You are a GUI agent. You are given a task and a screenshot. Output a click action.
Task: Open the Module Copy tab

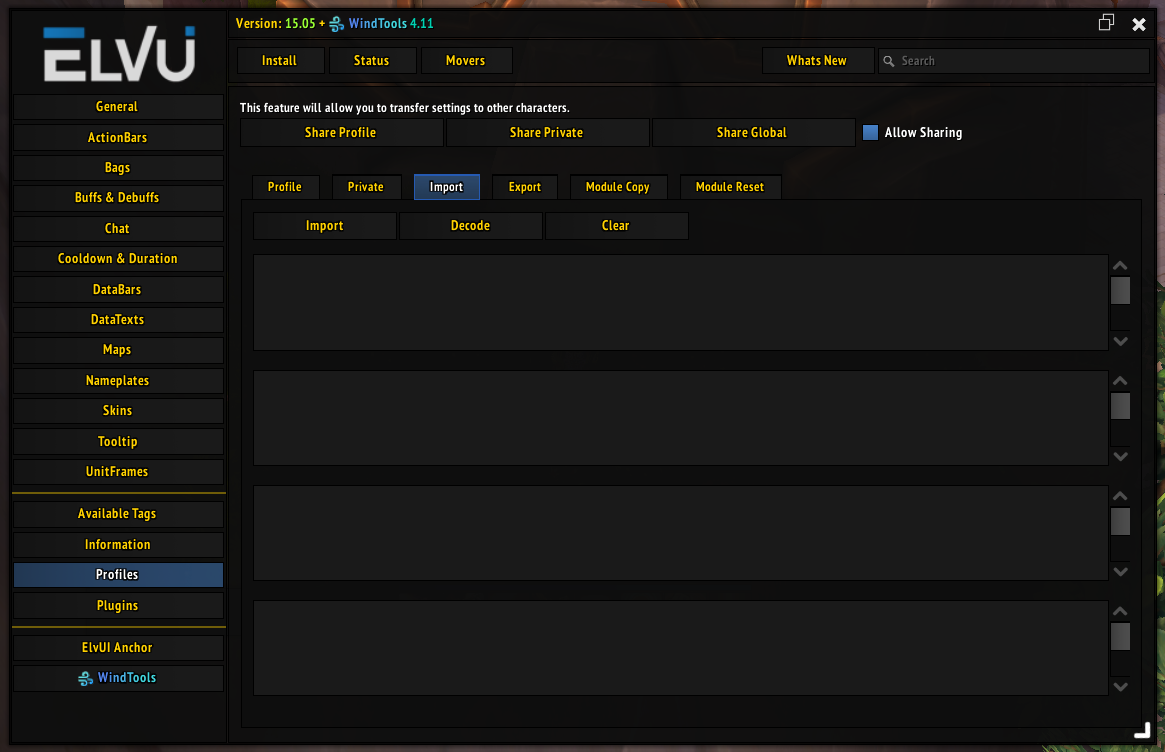618,187
